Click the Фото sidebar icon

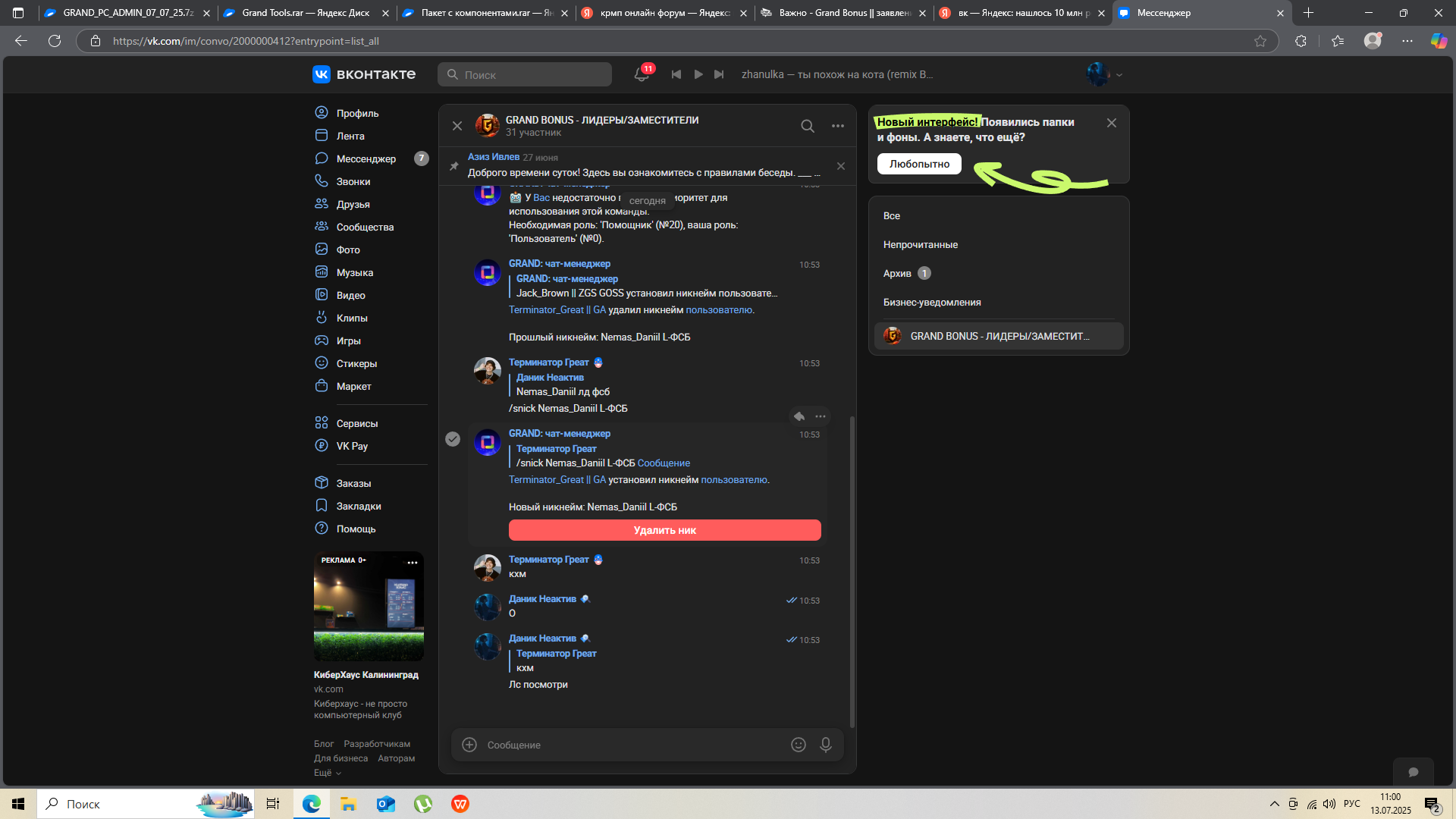tap(322, 249)
